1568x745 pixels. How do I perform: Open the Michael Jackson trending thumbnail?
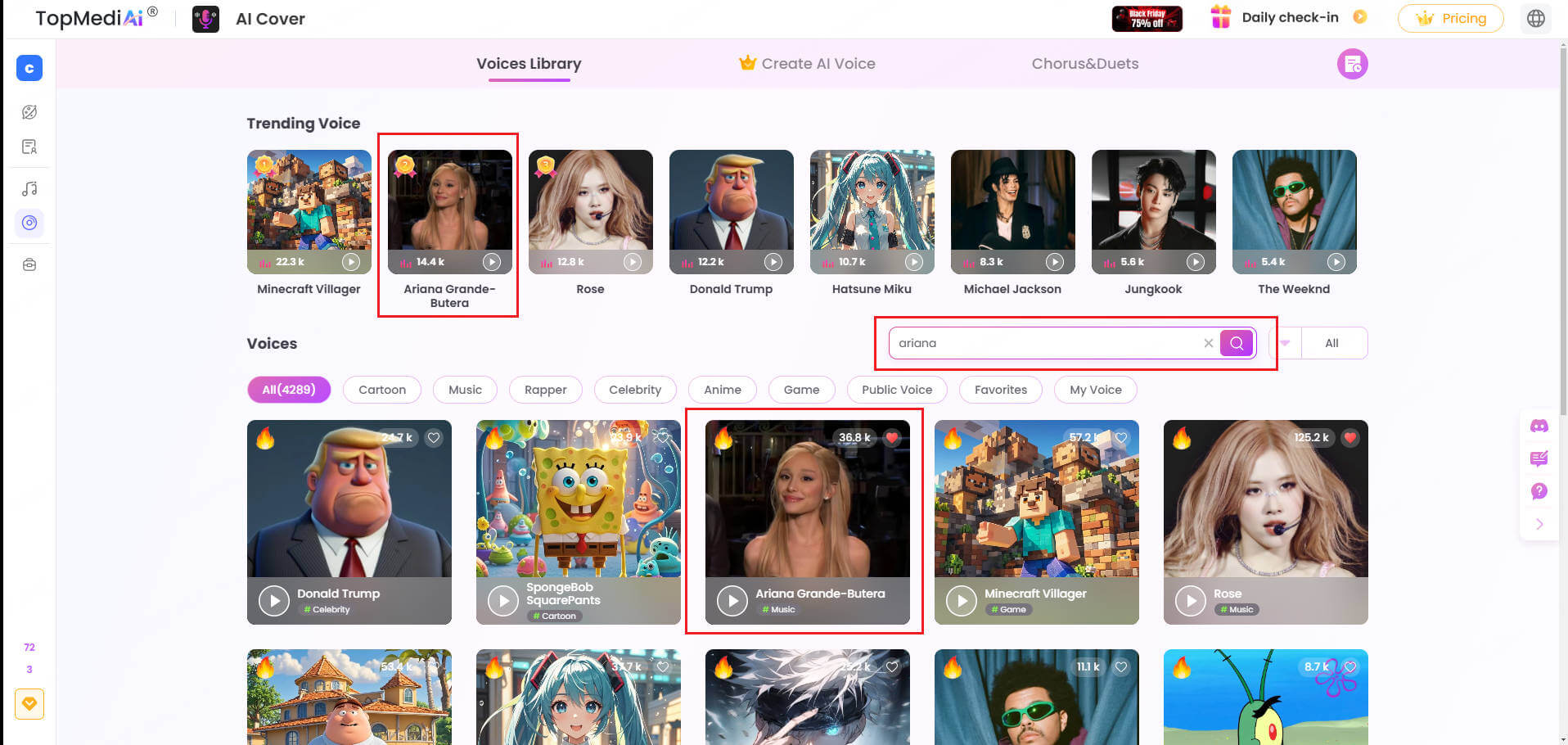point(1012,211)
